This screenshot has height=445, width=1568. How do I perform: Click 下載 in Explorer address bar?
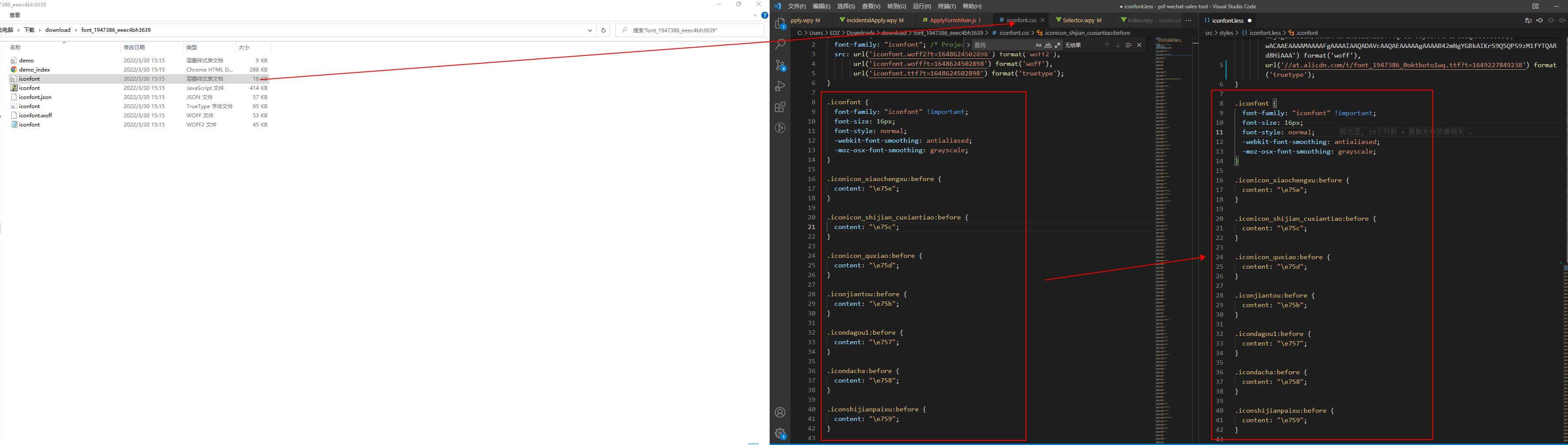coord(29,30)
